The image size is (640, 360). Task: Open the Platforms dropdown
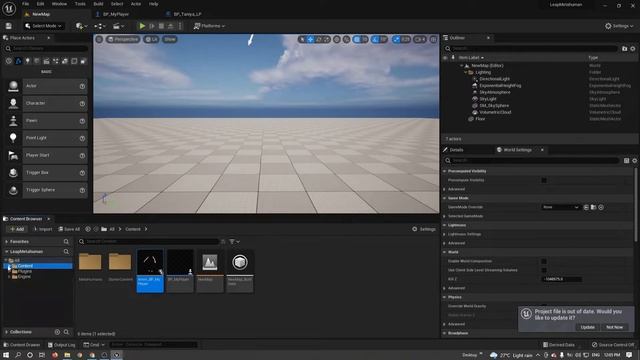coord(209,26)
